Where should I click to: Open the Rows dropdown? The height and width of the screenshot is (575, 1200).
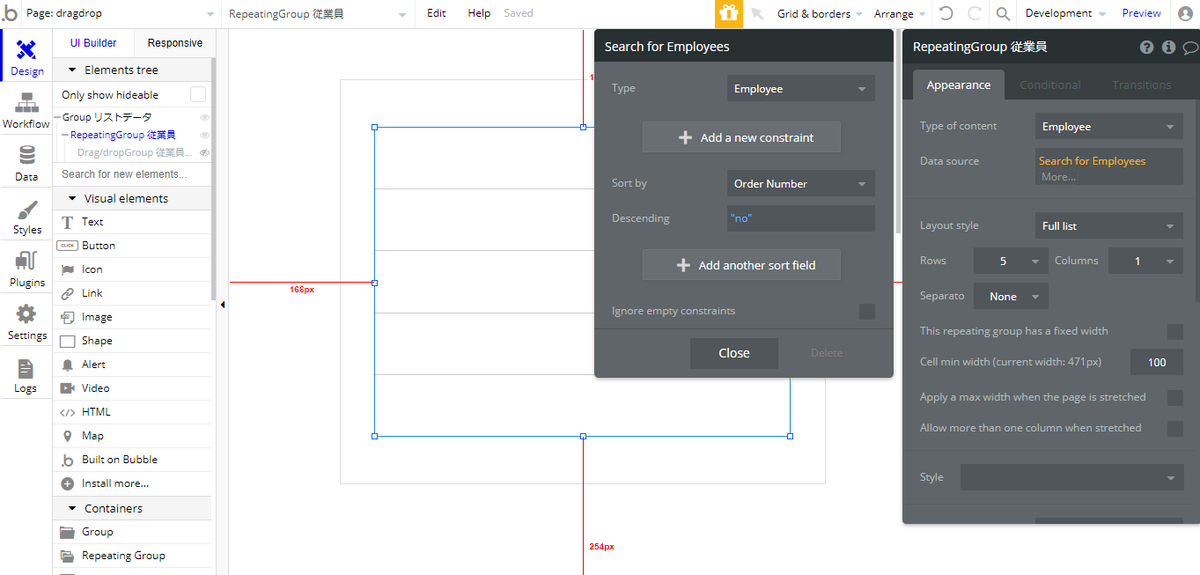(x=1011, y=261)
